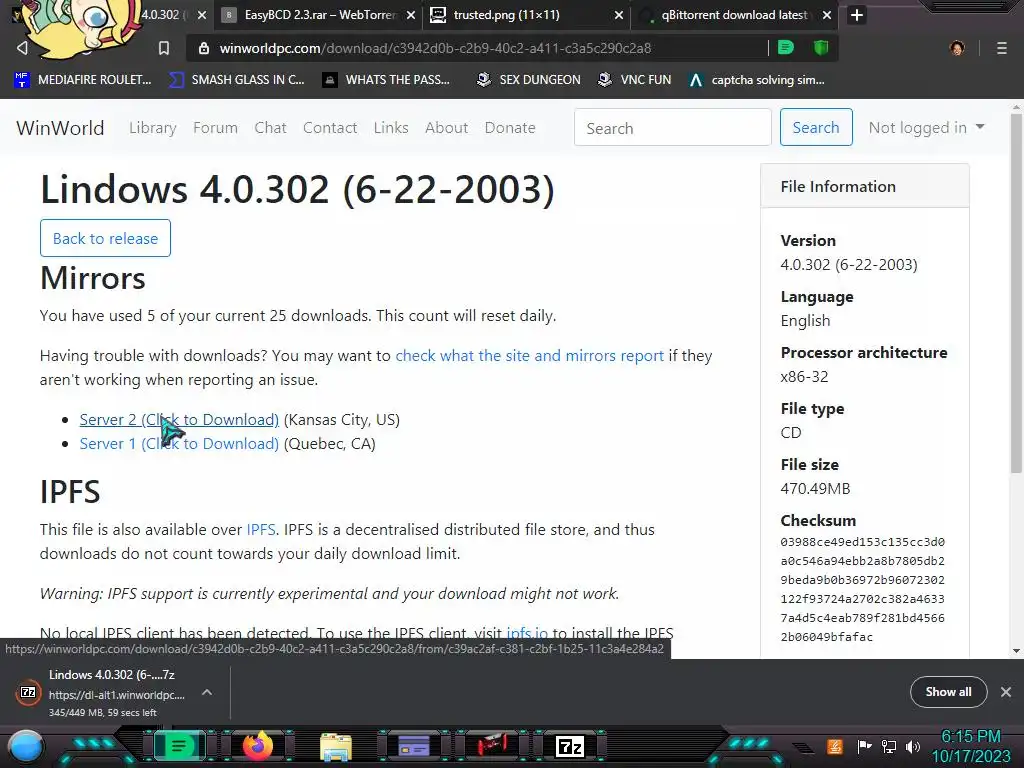Image resolution: width=1024 pixels, height=768 pixels.
Task: Open the Start orb button
Action: pyautogui.click(x=25, y=748)
